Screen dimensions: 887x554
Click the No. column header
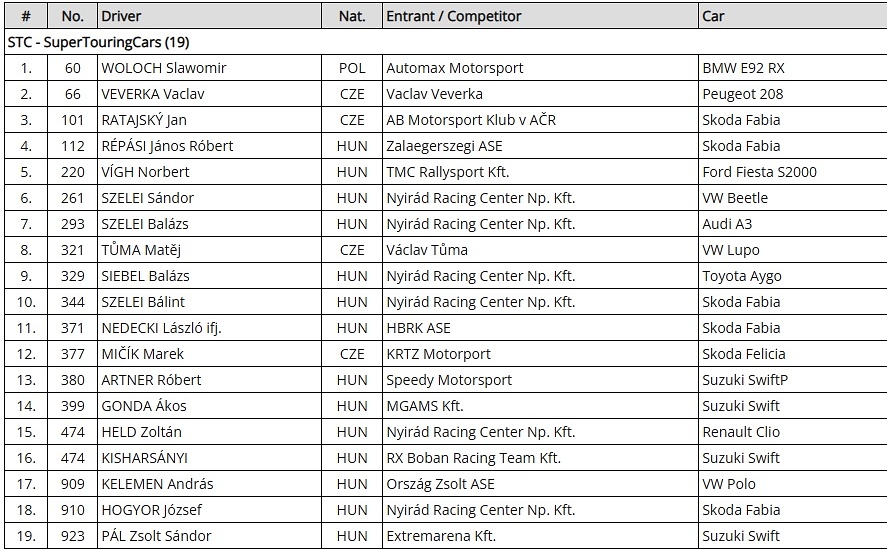tap(72, 16)
